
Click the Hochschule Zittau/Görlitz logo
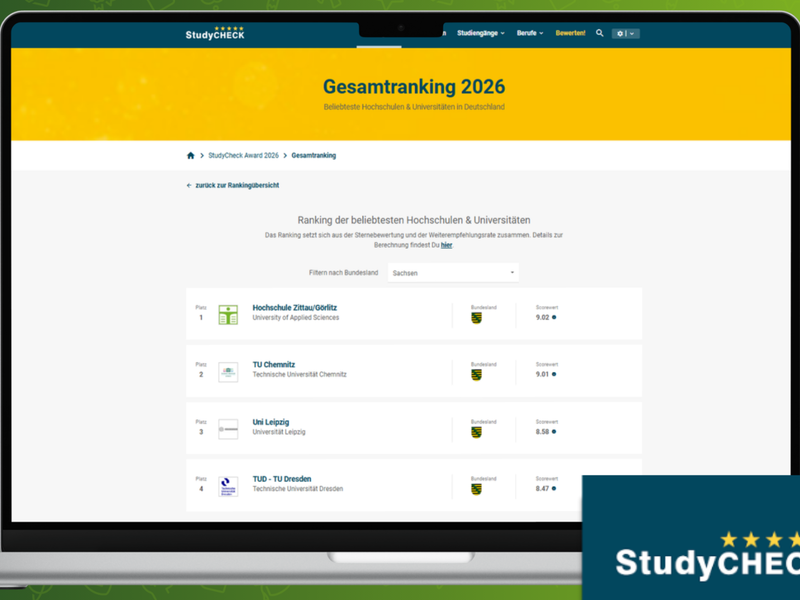tap(228, 315)
